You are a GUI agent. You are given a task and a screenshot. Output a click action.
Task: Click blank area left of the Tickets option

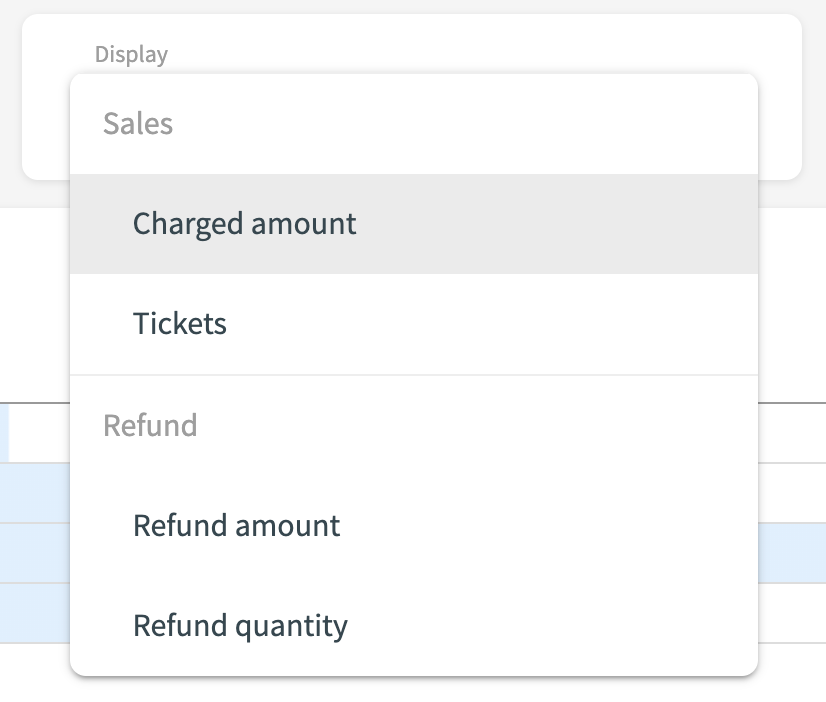point(100,324)
